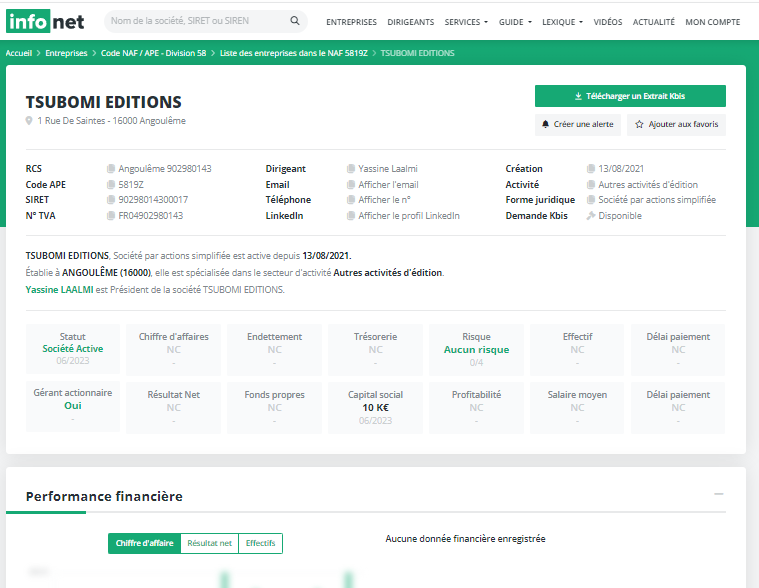Click the search magnifier icon
Image resolution: width=759 pixels, height=588 pixels.
(x=294, y=21)
